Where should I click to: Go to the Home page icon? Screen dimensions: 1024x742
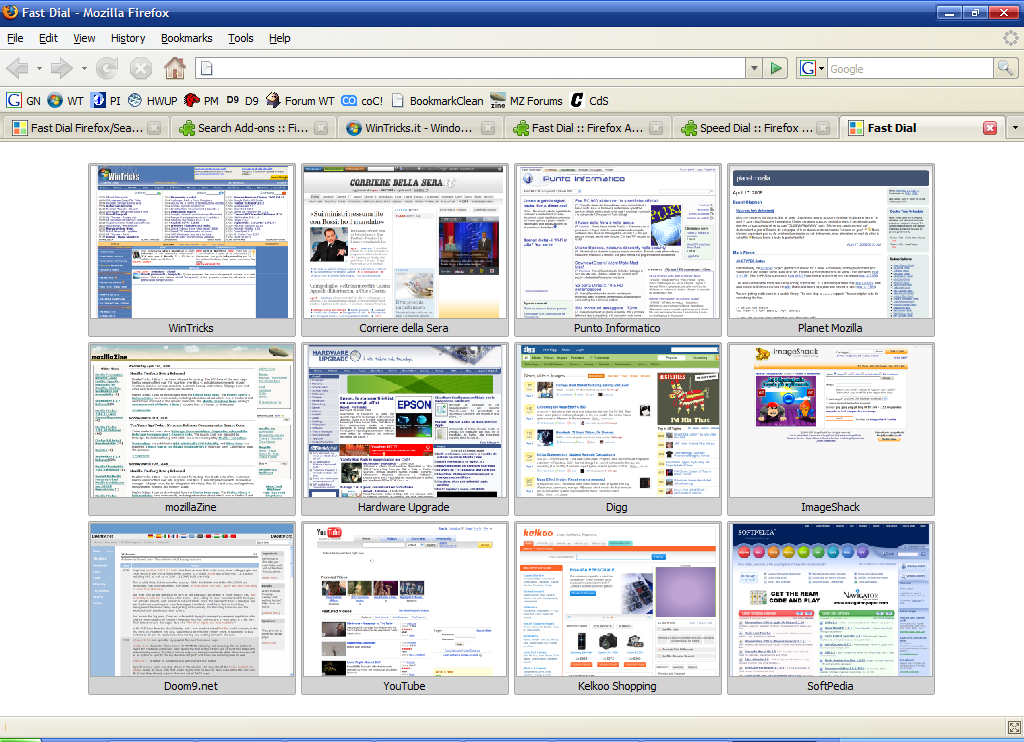click(x=174, y=68)
